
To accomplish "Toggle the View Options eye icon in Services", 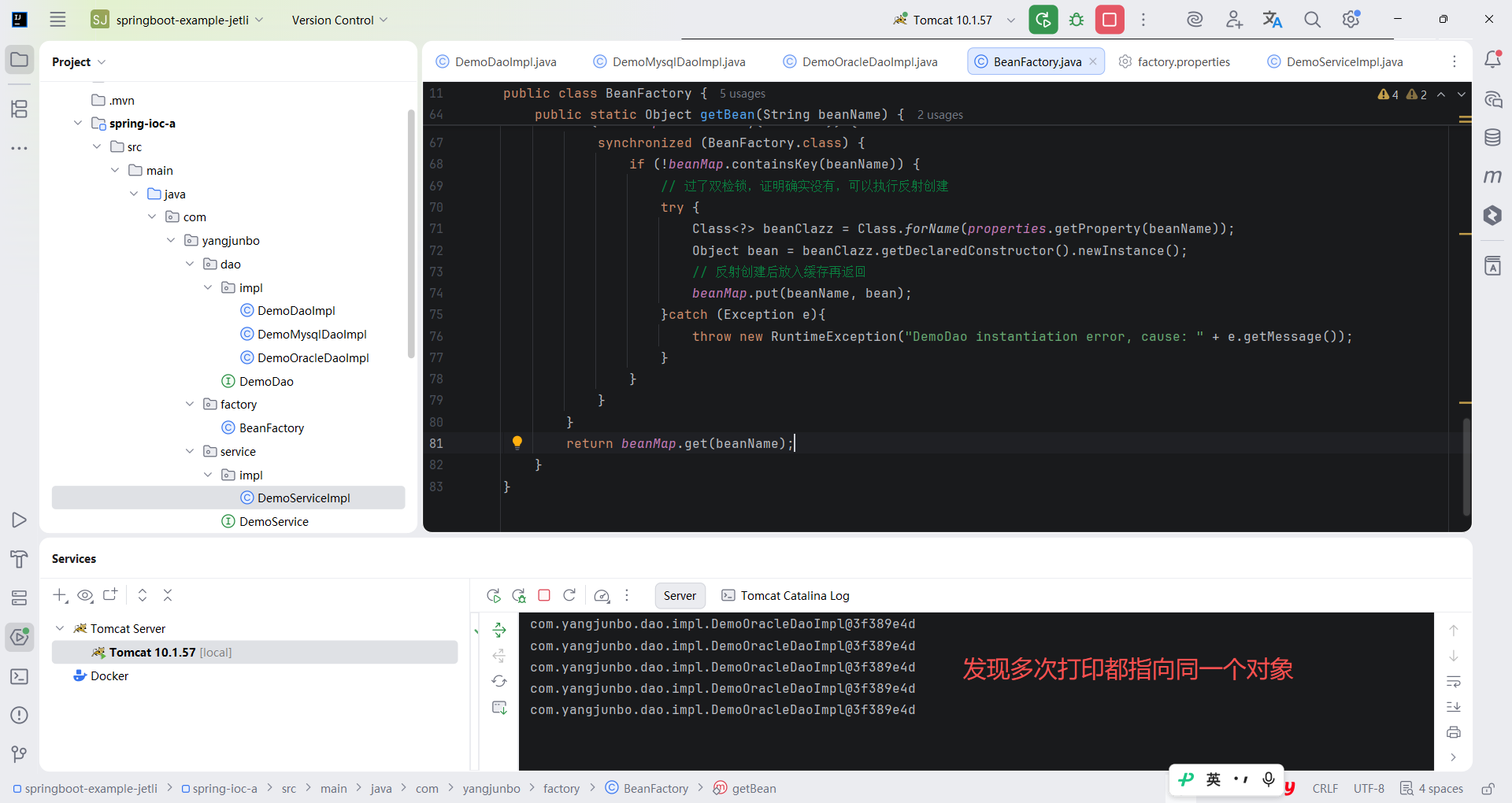I will (85, 595).
